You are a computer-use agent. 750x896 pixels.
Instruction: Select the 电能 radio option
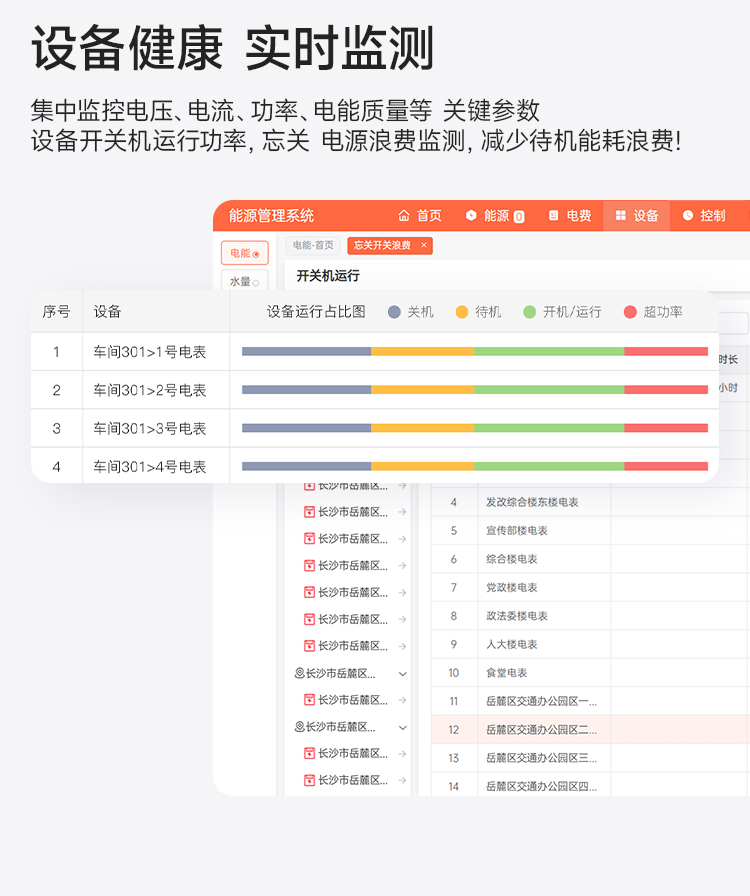coord(245,253)
